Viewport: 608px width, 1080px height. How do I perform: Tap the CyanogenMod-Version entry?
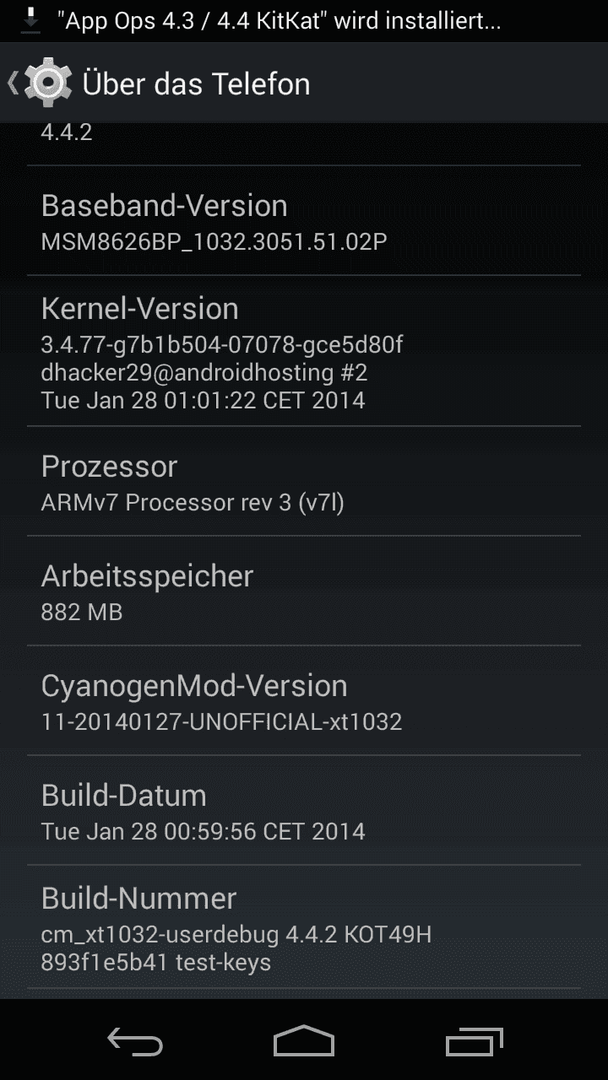point(304,700)
